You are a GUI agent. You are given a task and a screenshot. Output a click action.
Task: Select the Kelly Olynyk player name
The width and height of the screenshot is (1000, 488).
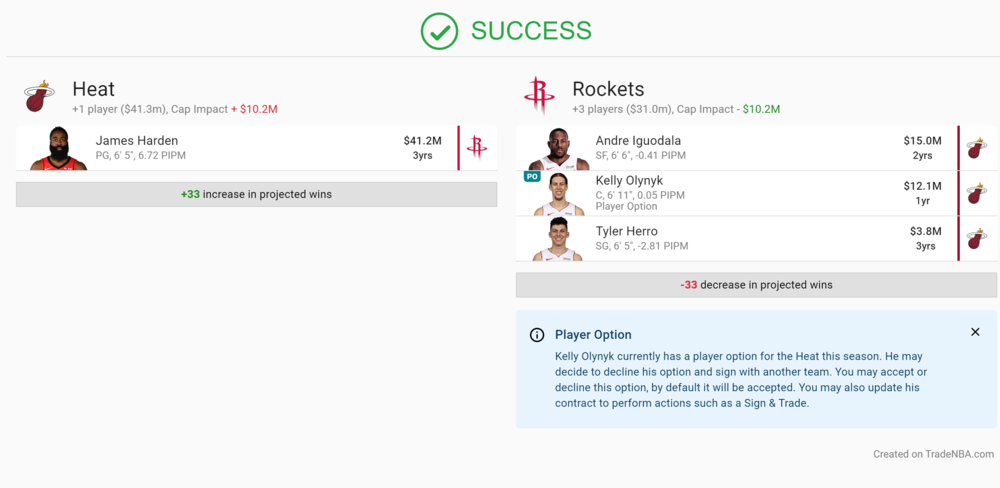click(629, 181)
